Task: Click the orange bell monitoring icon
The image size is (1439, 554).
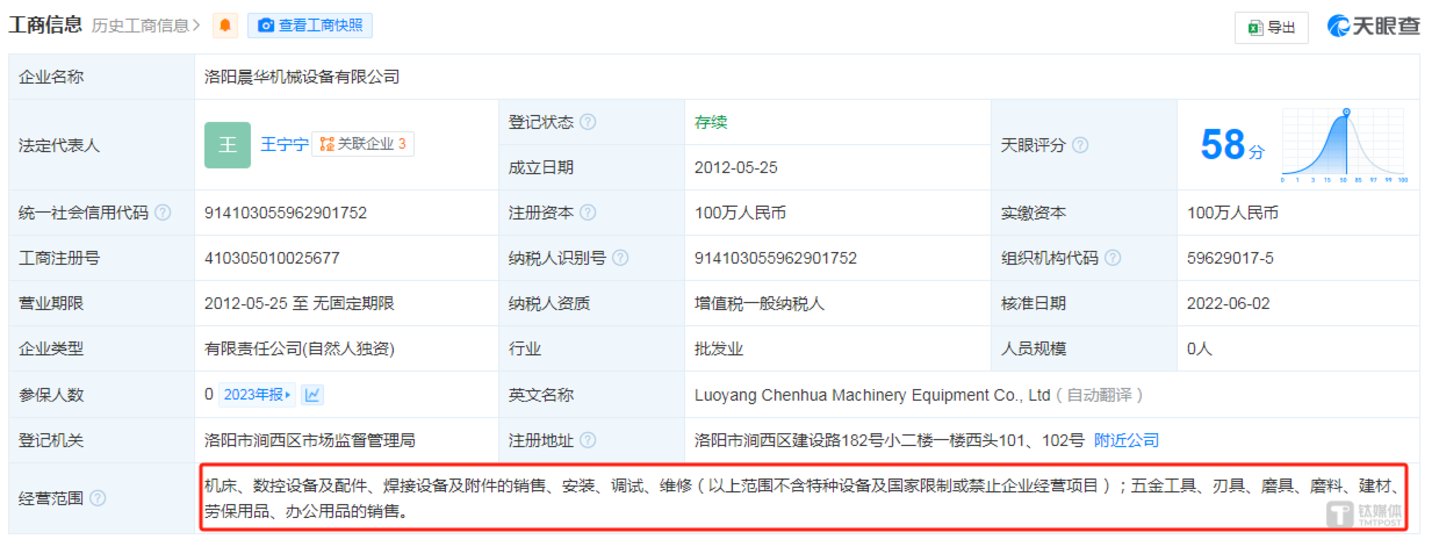Action: click(x=225, y=26)
